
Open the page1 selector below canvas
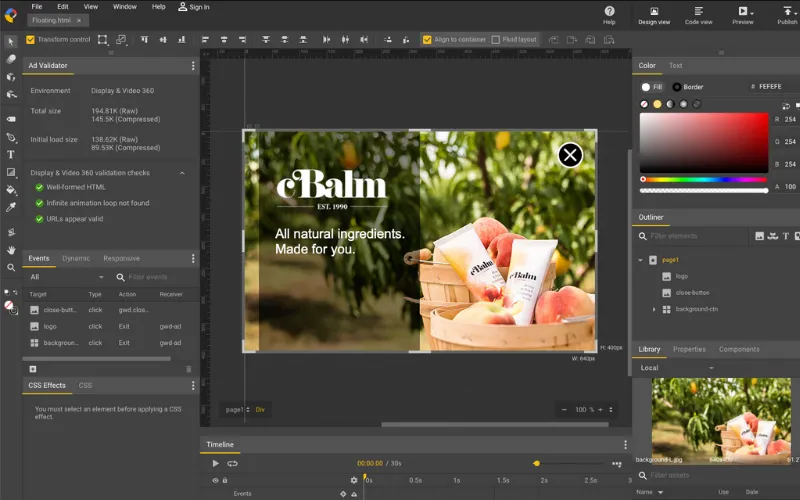[238, 409]
